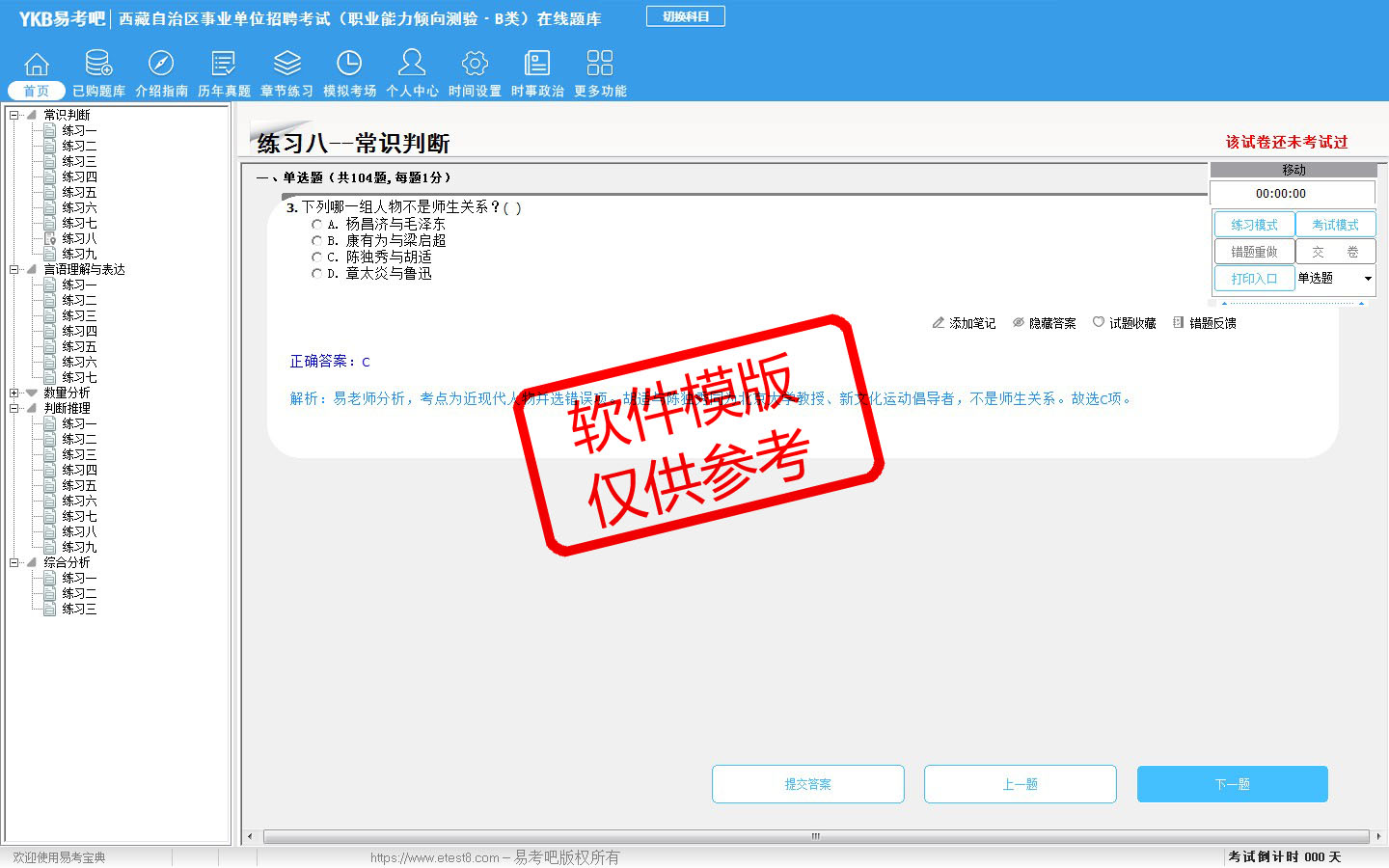Screen dimensions: 1389x868
Task: Switch to 考试模式 exam mode
Action: click(1335, 225)
